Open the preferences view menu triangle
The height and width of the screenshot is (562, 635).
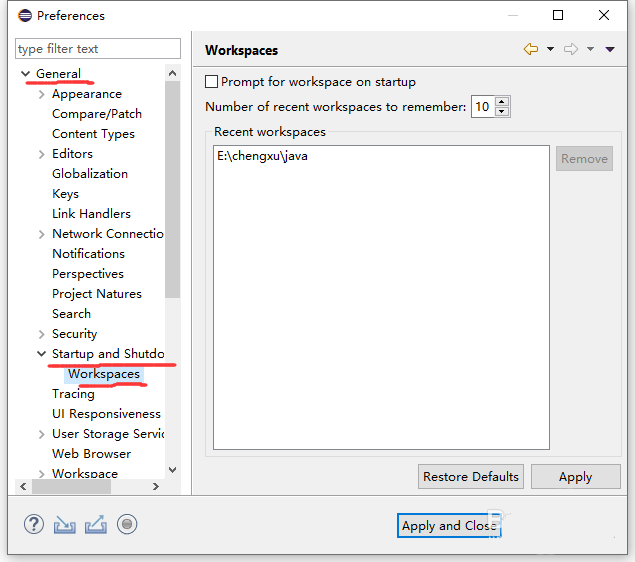coord(610,49)
